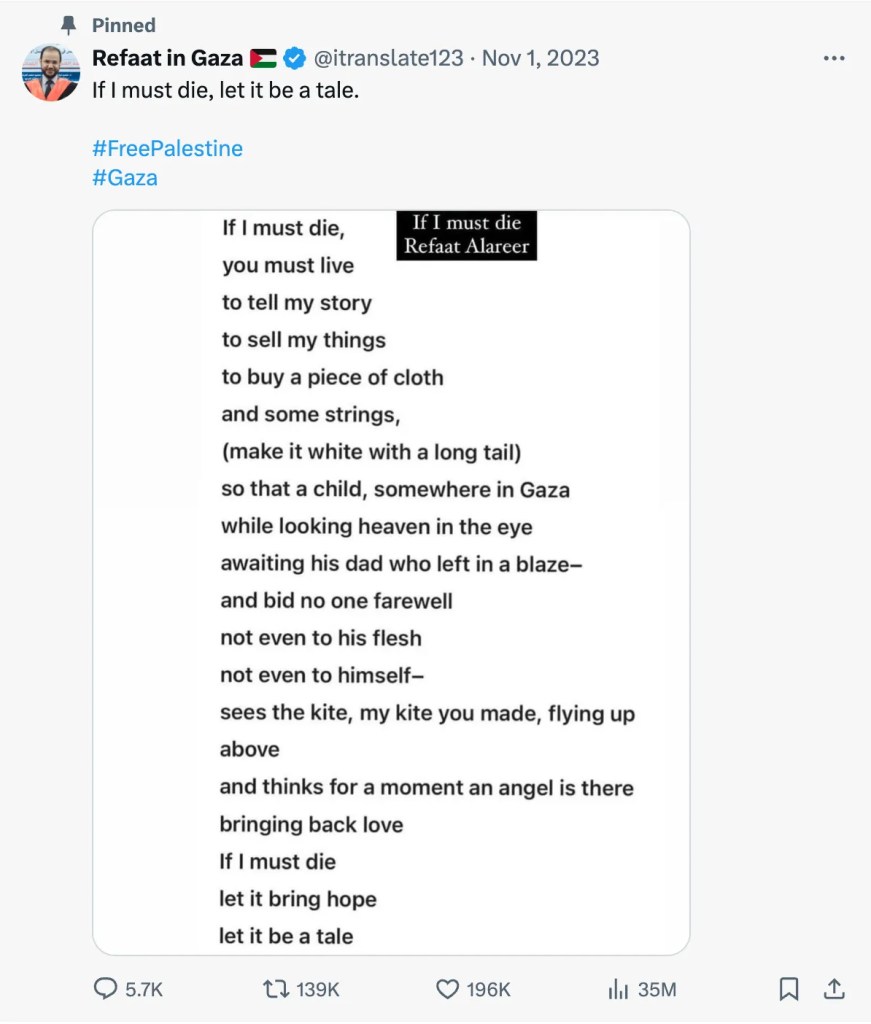Open the #Gaza hashtag
The height and width of the screenshot is (1024, 871).
[124, 178]
